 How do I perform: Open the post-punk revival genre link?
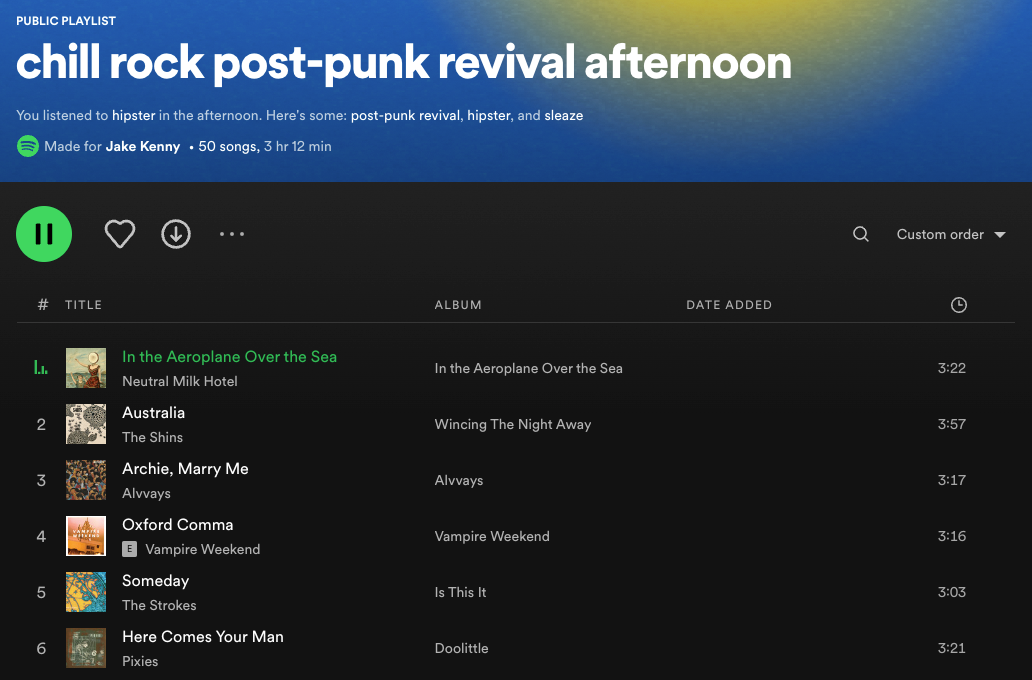coord(405,115)
